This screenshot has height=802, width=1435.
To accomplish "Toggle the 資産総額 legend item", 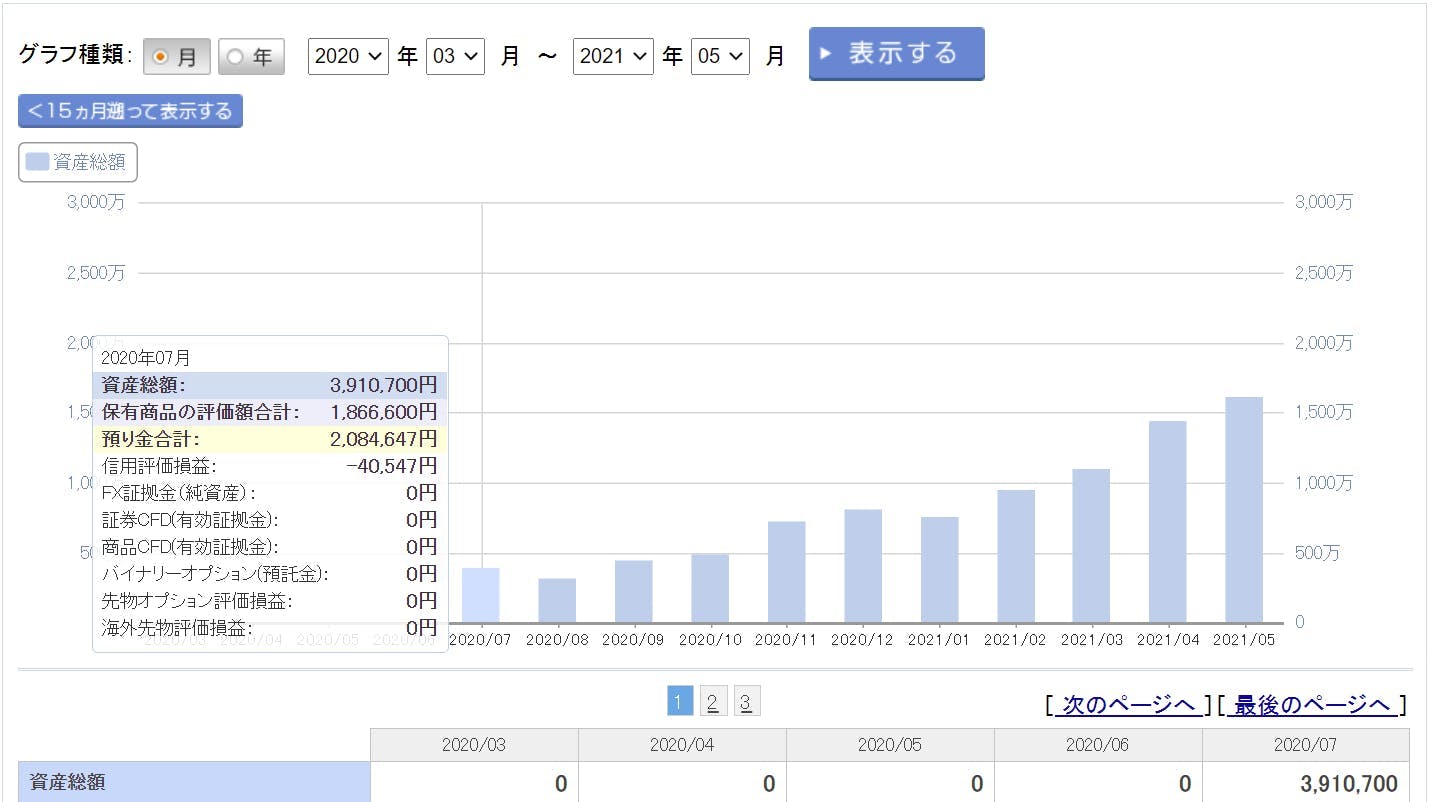I will [x=78, y=162].
